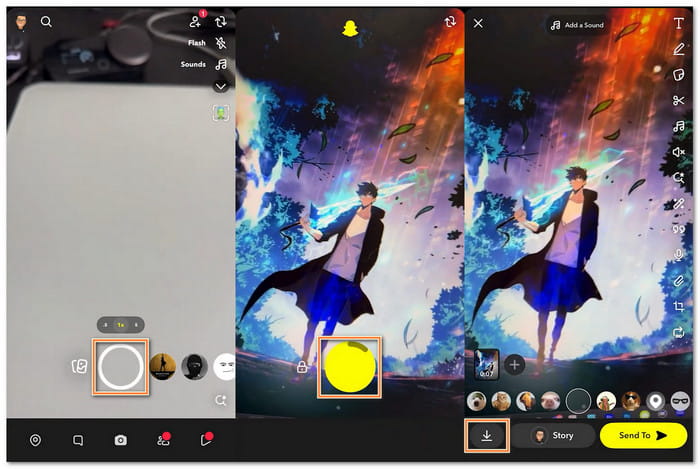Switch to the Camera tab in bottom bar
Screen dimensions: 700x469
121,440
